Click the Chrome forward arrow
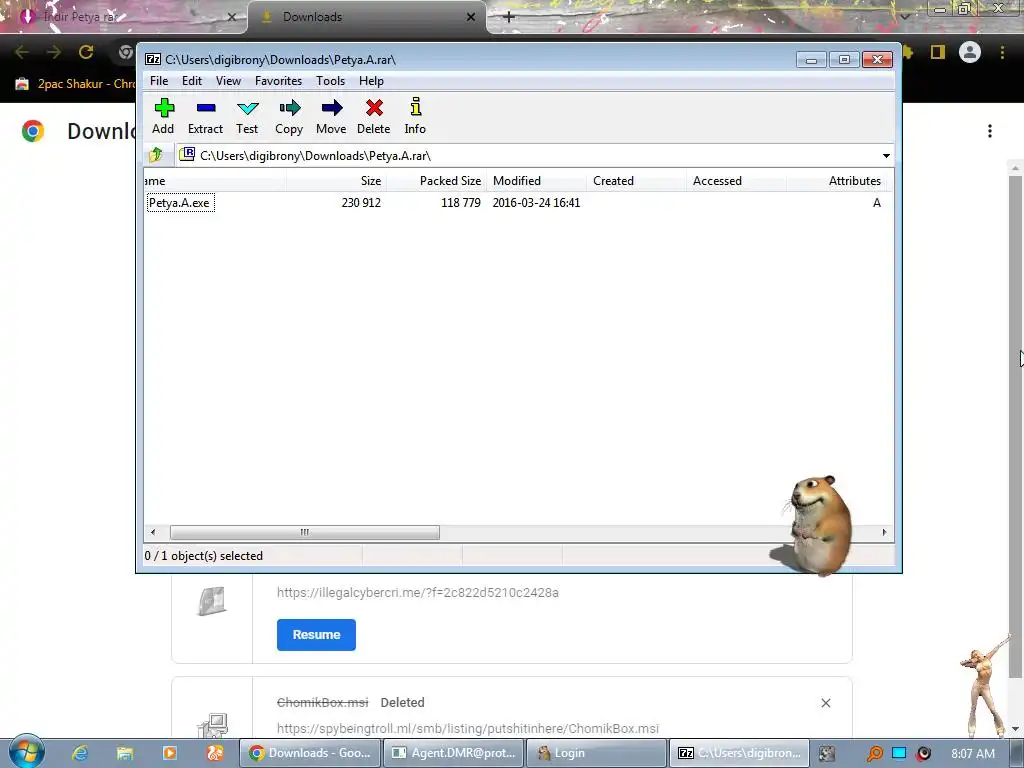This screenshot has width=1024, height=768. [54, 52]
